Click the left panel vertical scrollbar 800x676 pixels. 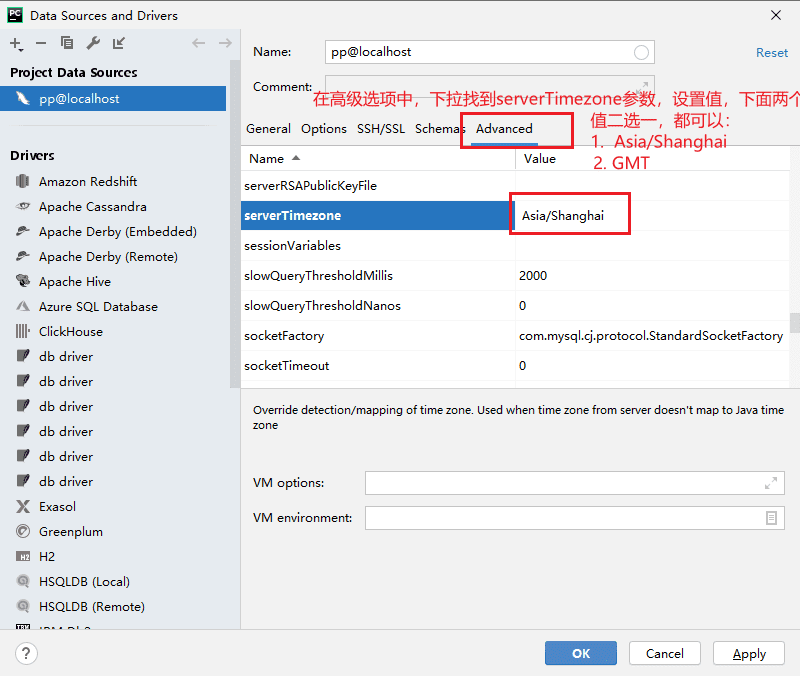235,224
